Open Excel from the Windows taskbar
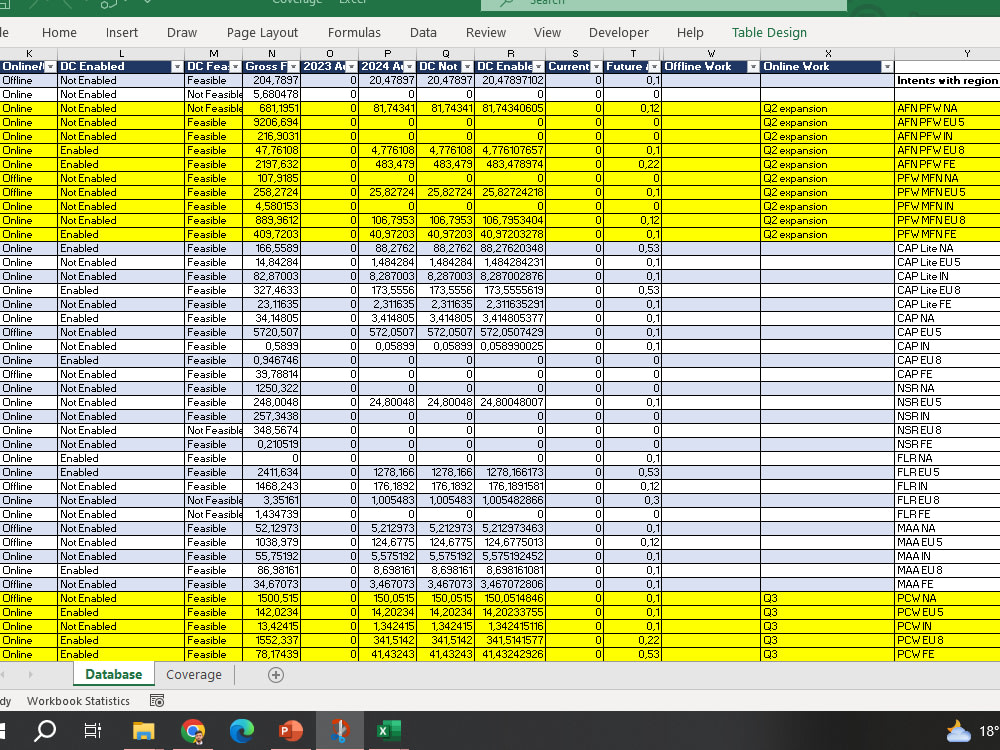 [388, 731]
